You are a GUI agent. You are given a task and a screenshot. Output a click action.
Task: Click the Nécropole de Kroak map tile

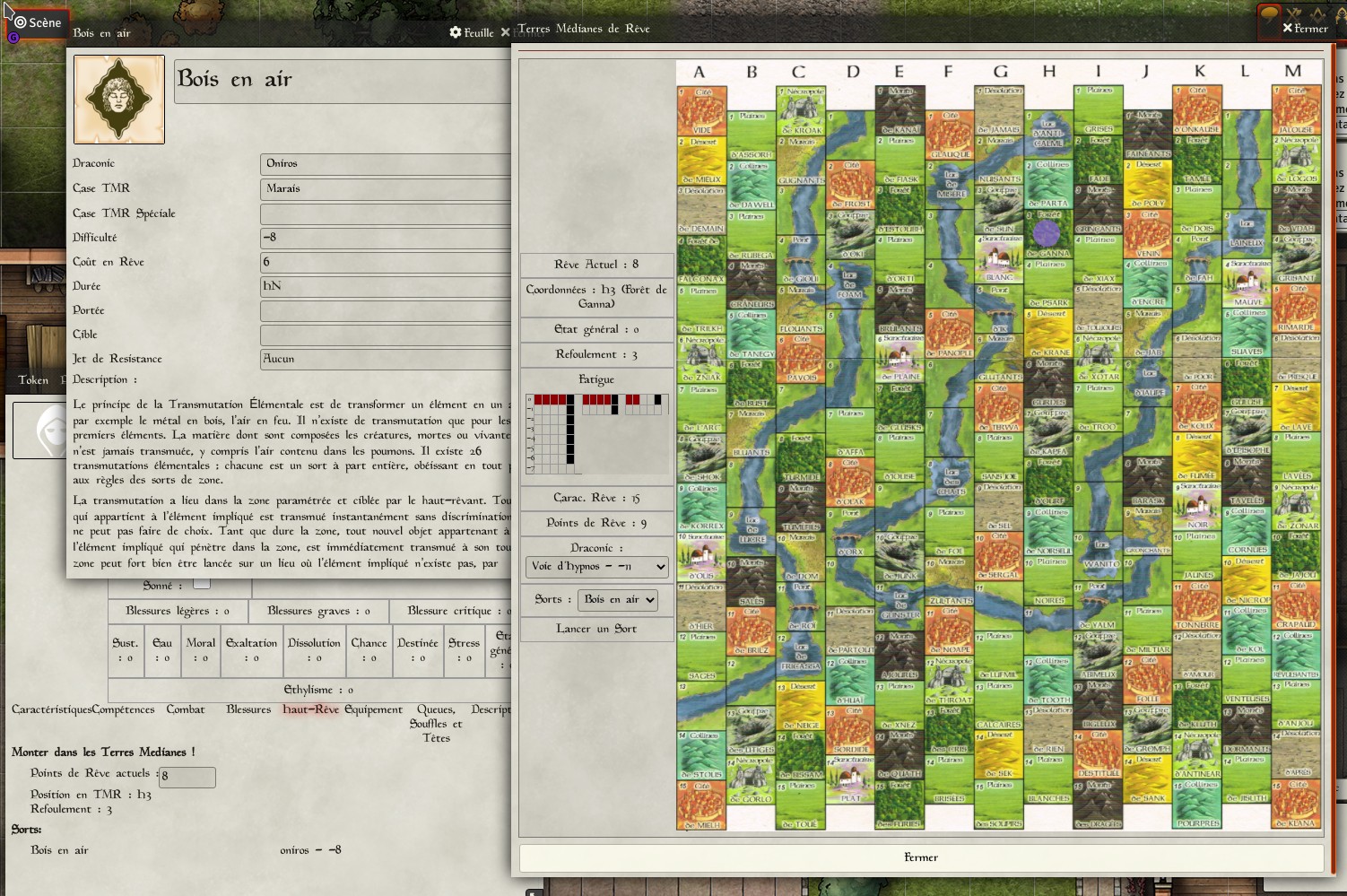800,110
